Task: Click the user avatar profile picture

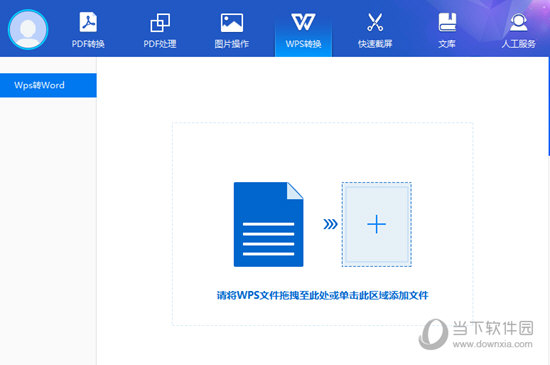Action: tap(28, 29)
